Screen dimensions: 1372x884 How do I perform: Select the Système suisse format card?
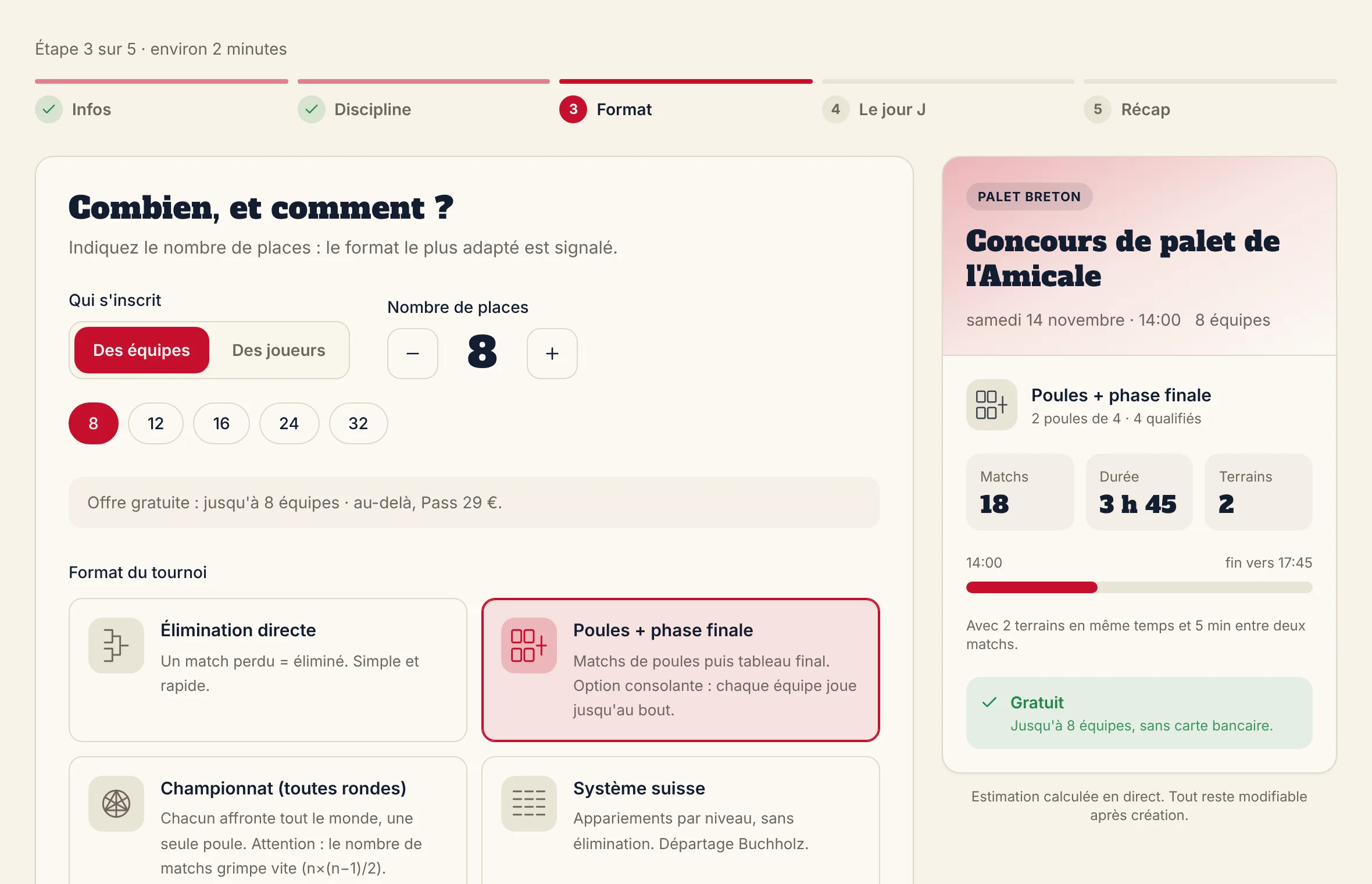(681, 820)
